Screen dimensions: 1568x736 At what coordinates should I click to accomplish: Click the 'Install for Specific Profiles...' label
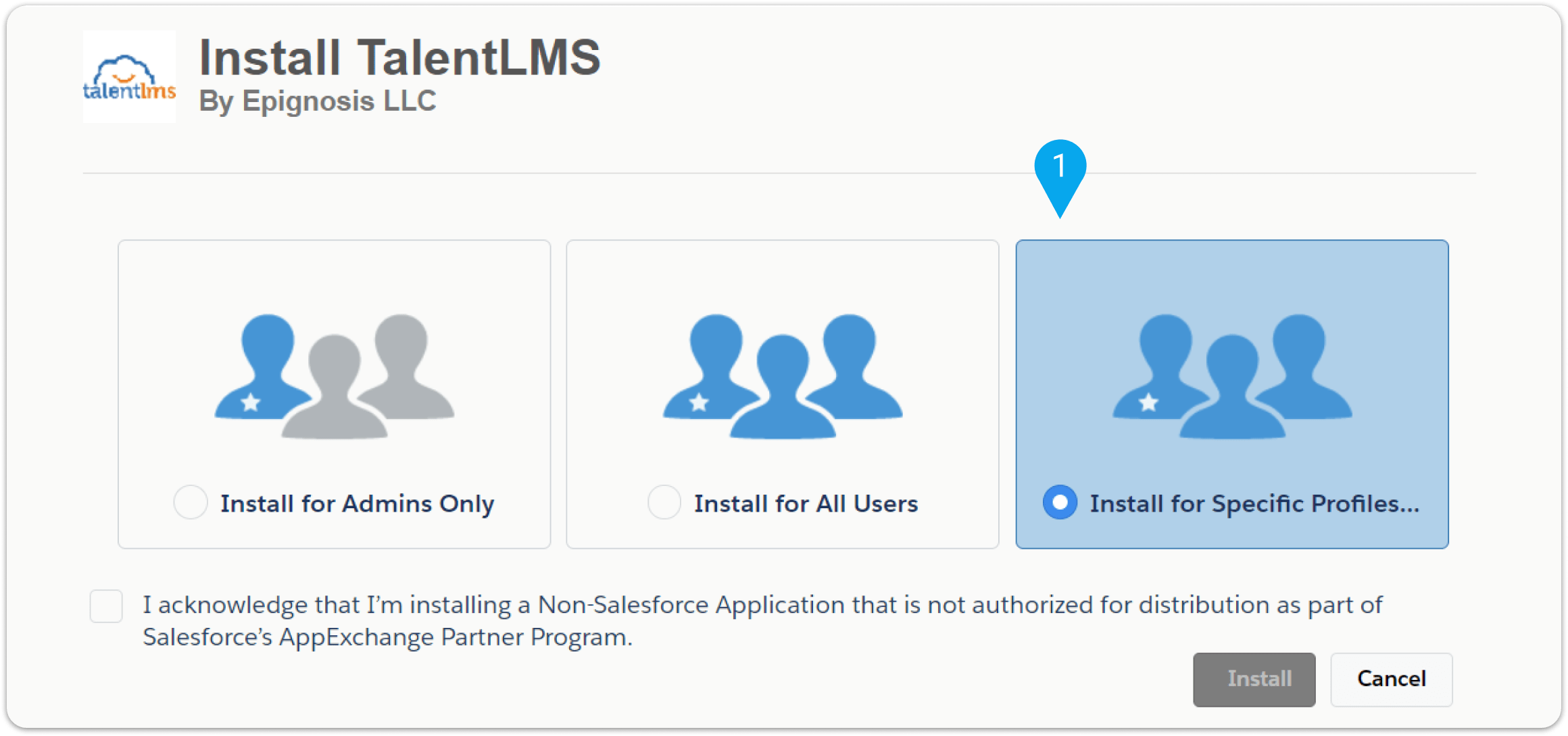coord(1254,504)
